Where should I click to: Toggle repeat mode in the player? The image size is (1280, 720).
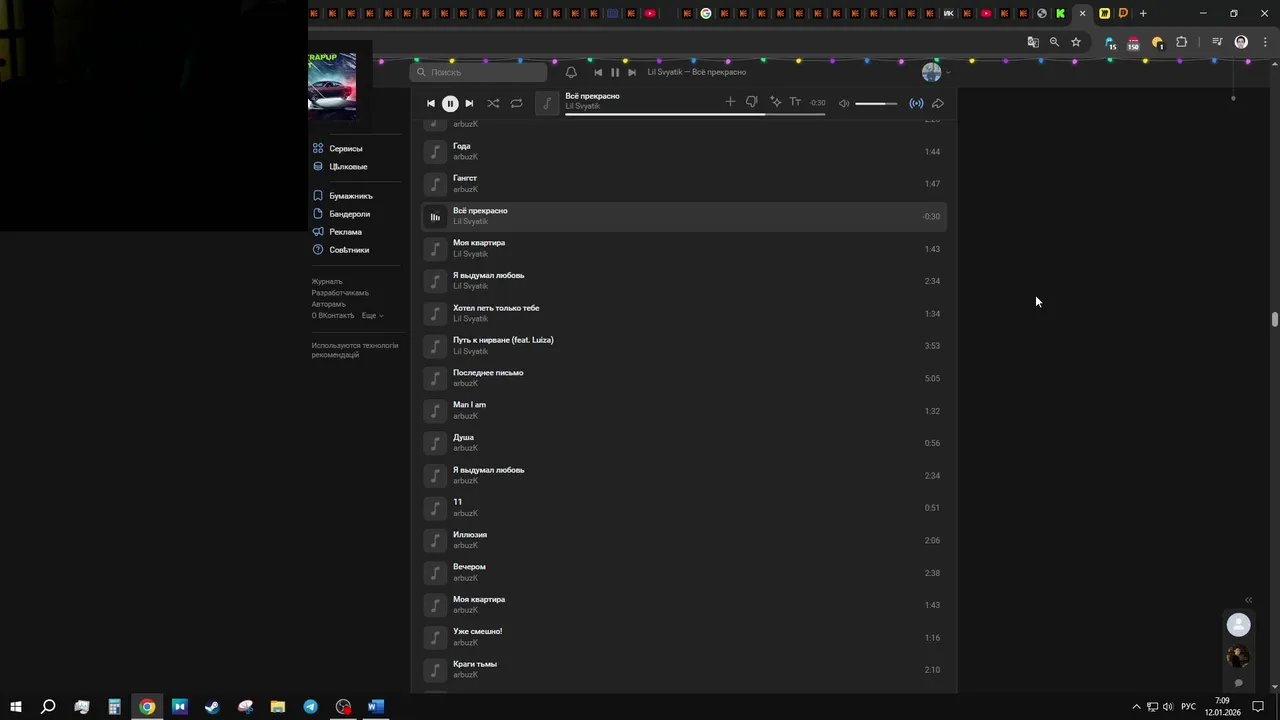(516, 103)
